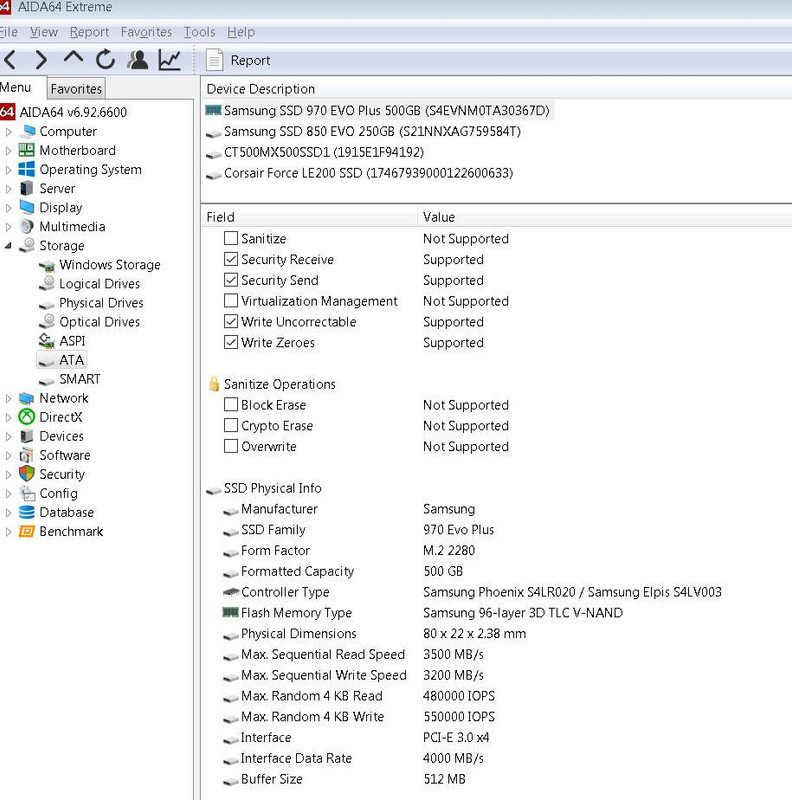The height and width of the screenshot is (800, 792).
Task: Click the Computer tree icon
Action: pyautogui.click(x=28, y=131)
